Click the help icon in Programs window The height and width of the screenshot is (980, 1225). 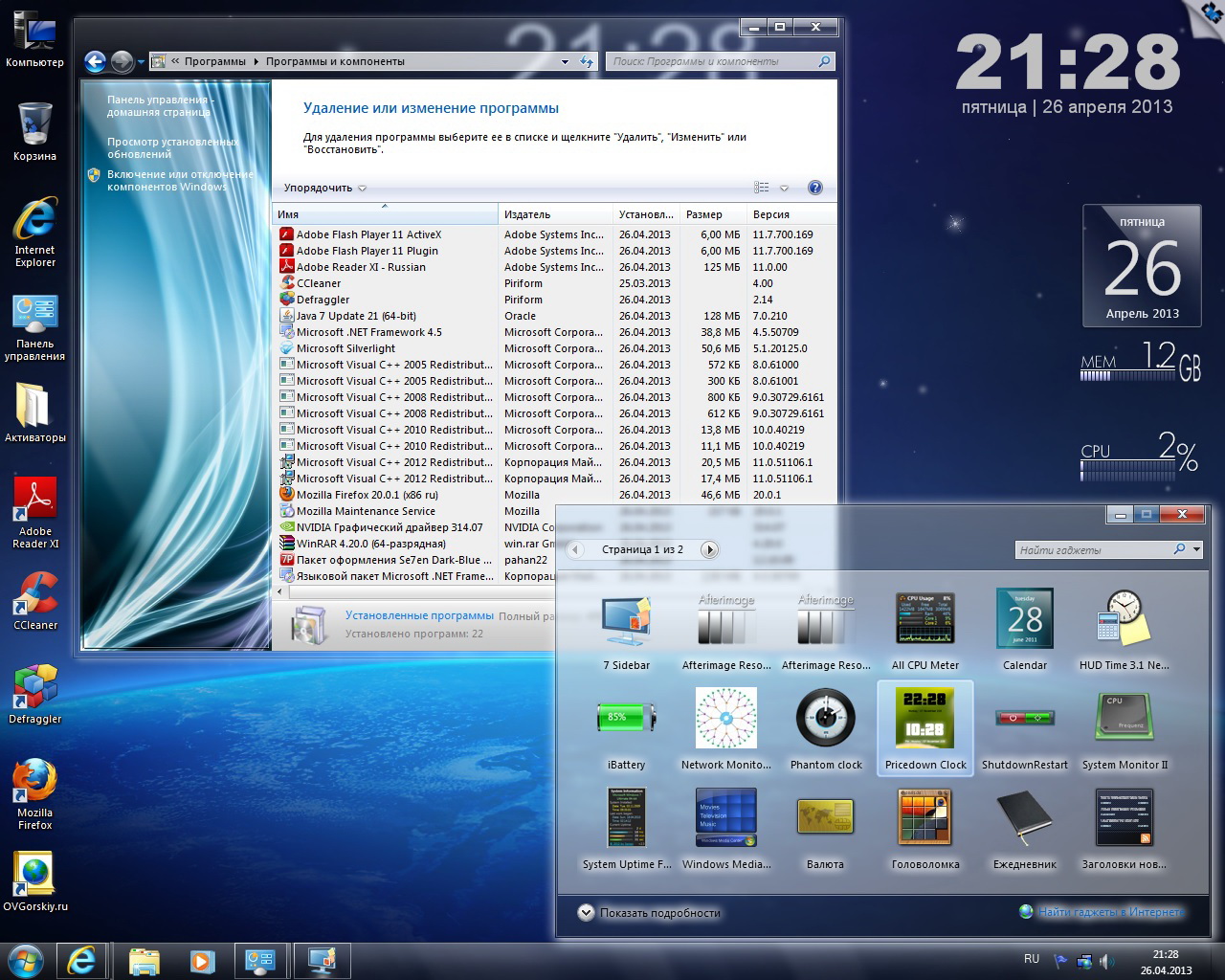[815, 188]
